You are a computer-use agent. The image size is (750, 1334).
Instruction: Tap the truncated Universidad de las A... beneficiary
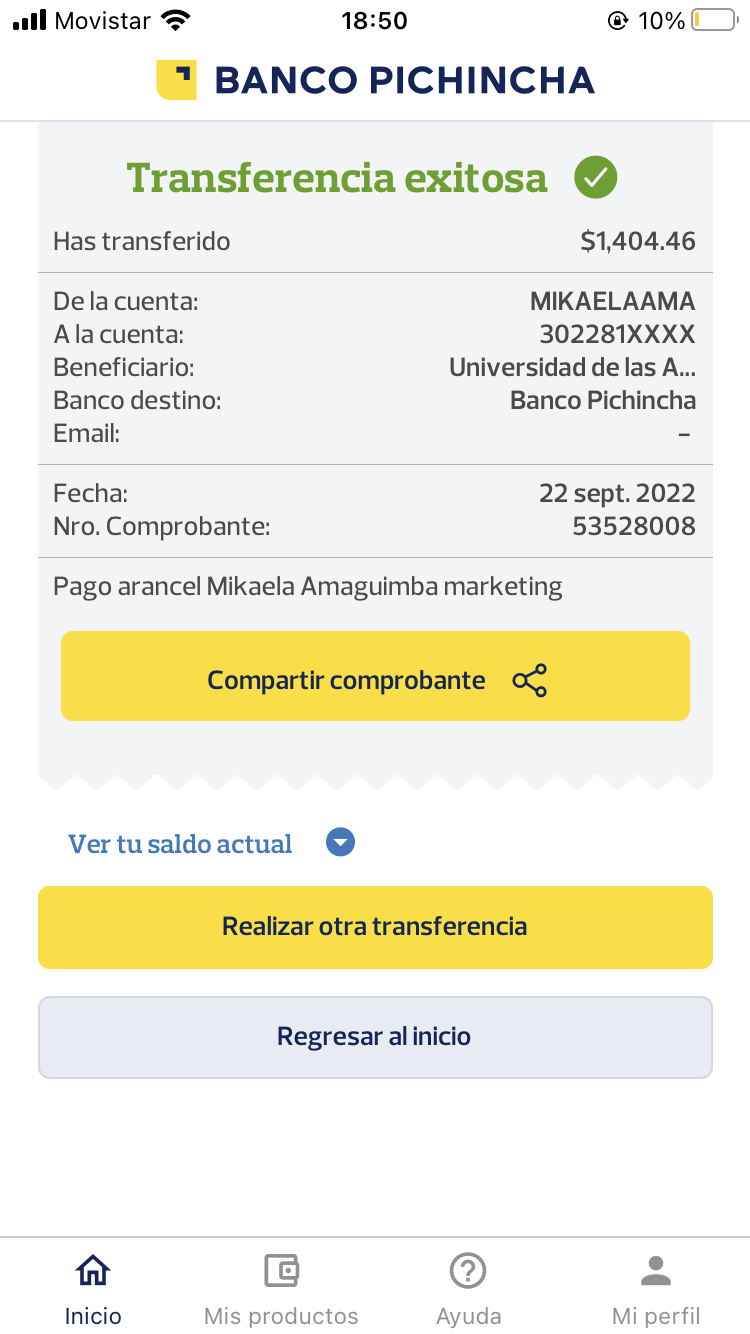coord(572,367)
